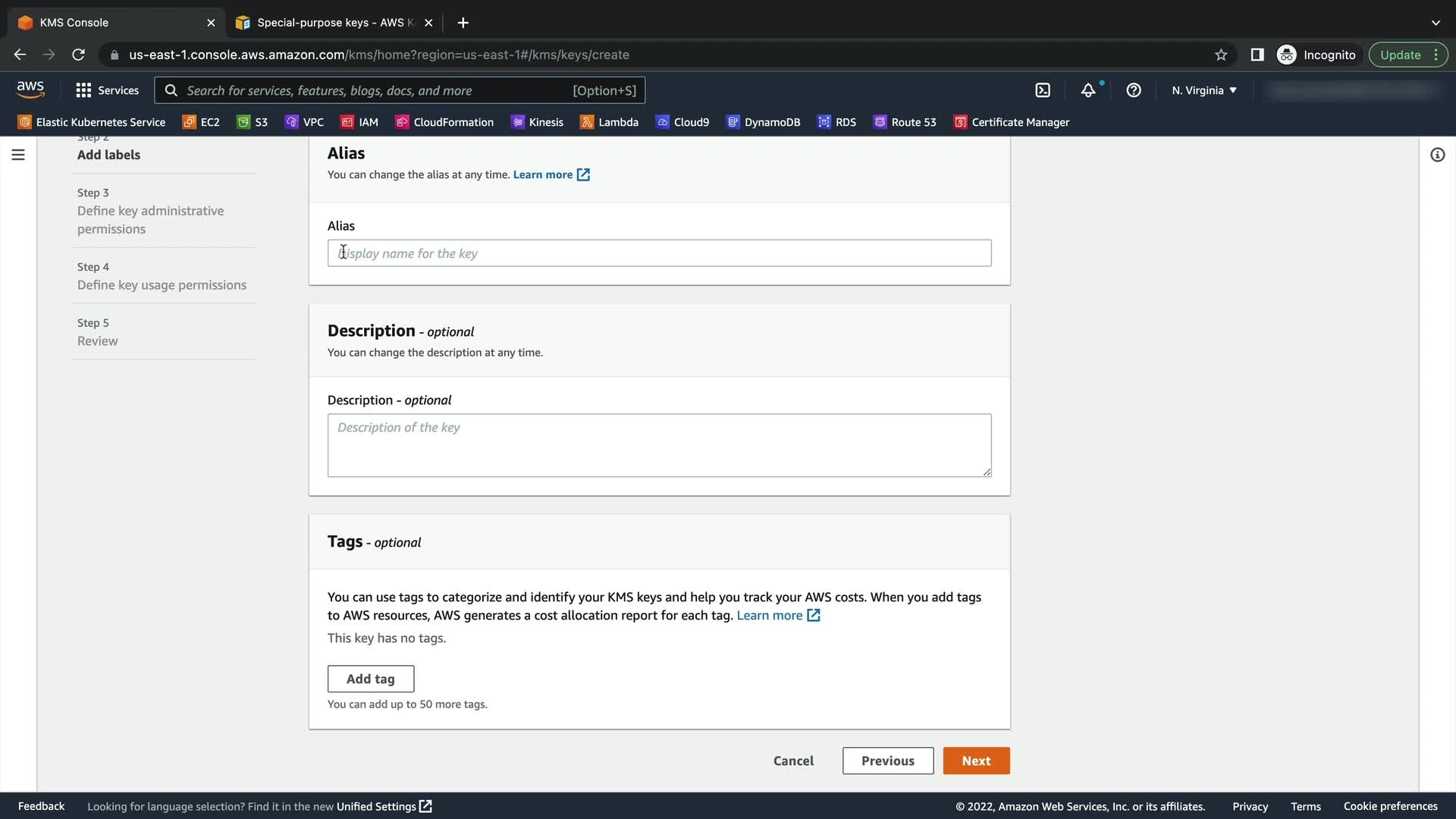Open the notifications bell icon
Viewport: 1456px width, 819px height.
coord(1088,90)
